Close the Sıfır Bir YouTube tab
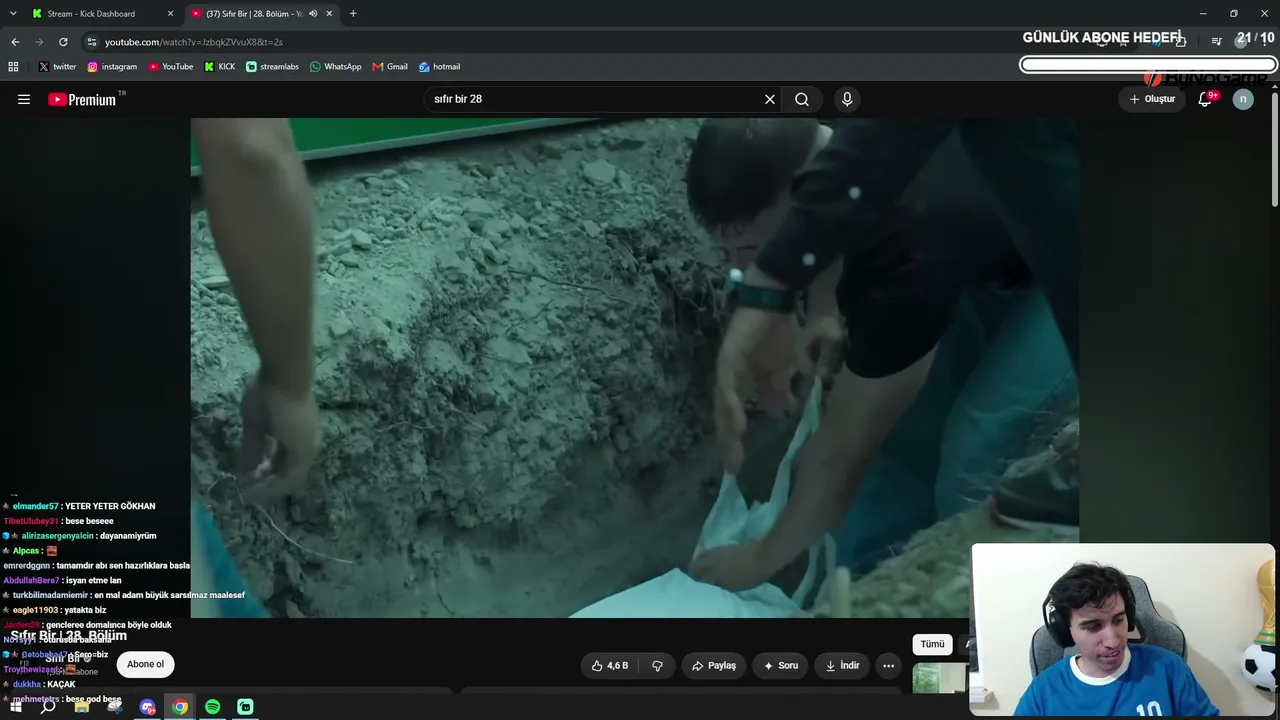The image size is (1280, 720). (x=329, y=14)
